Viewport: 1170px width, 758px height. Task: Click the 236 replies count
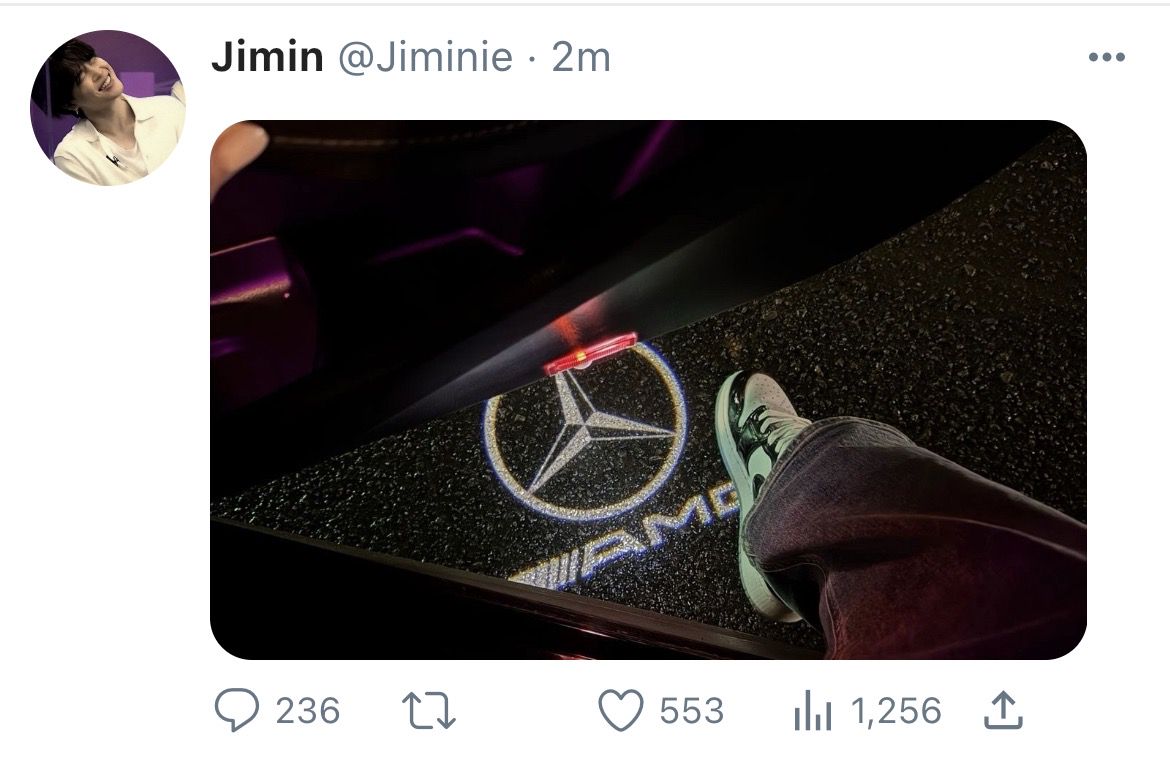307,710
